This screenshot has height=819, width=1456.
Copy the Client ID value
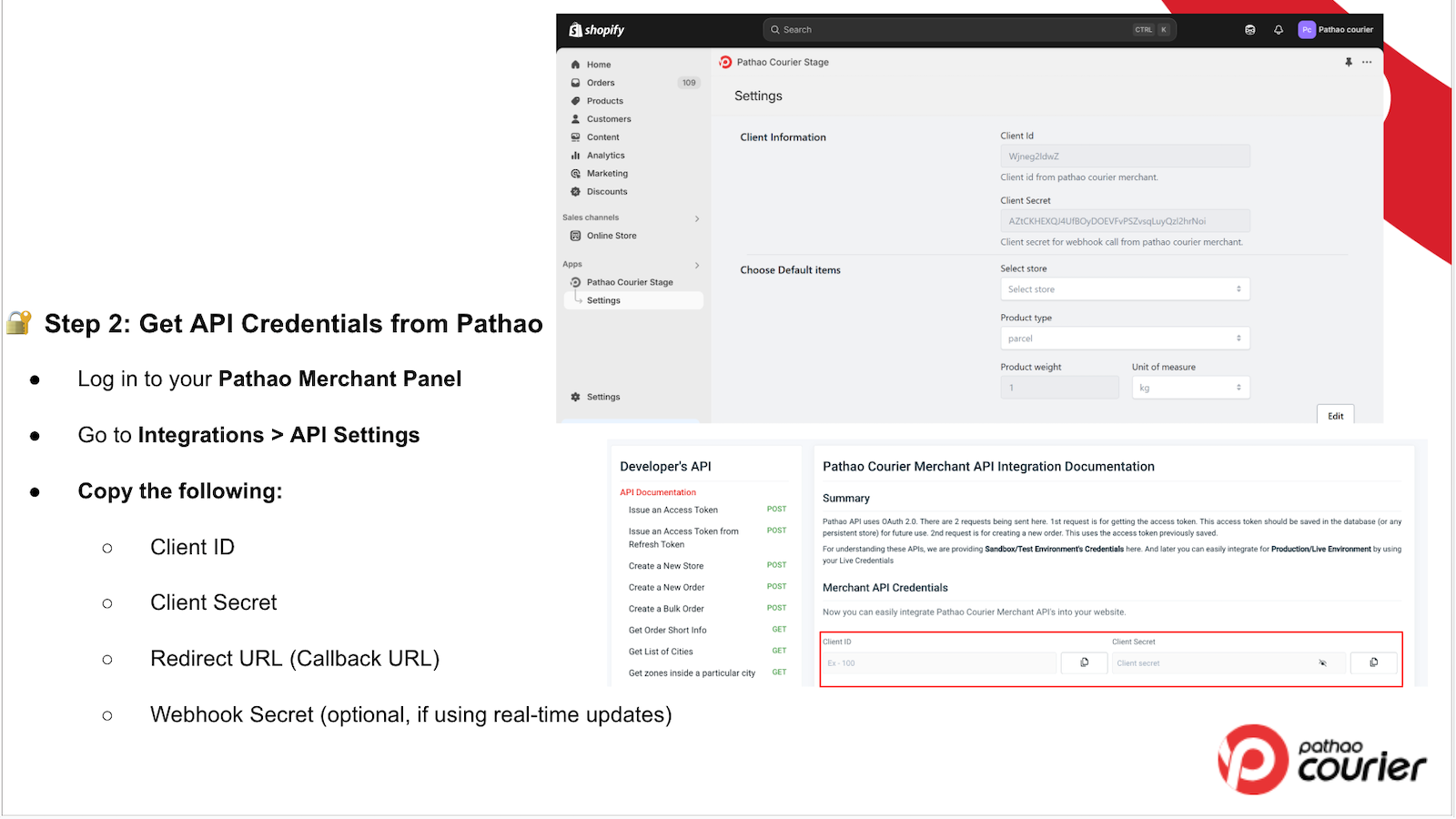pyautogui.click(x=1085, y=662)
